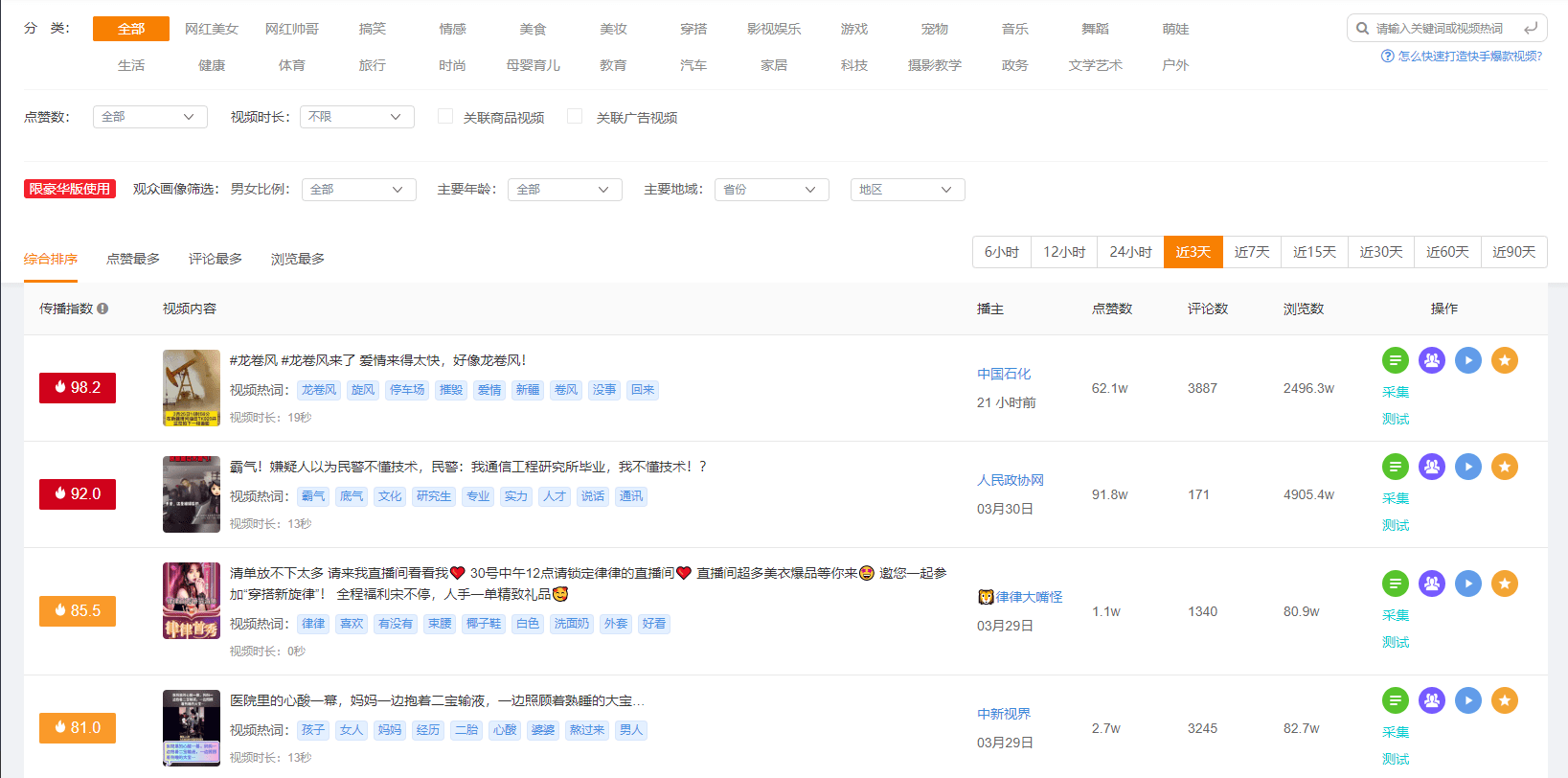The height and width of the screenshot is (778, 1568).
Task: Click the orange star icon for 中国石化 video
Action: click(x=1504, y=360)
